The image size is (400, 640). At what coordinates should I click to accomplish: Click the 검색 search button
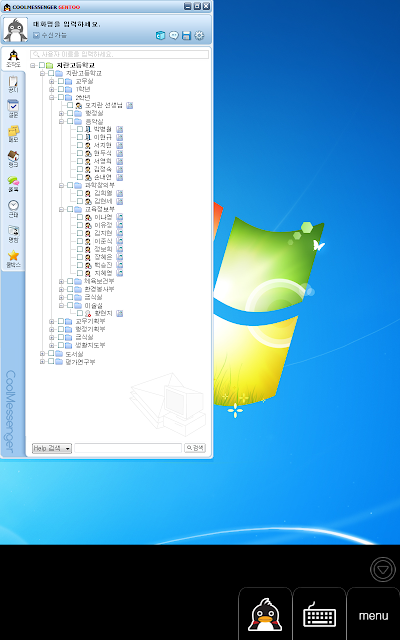195,448
